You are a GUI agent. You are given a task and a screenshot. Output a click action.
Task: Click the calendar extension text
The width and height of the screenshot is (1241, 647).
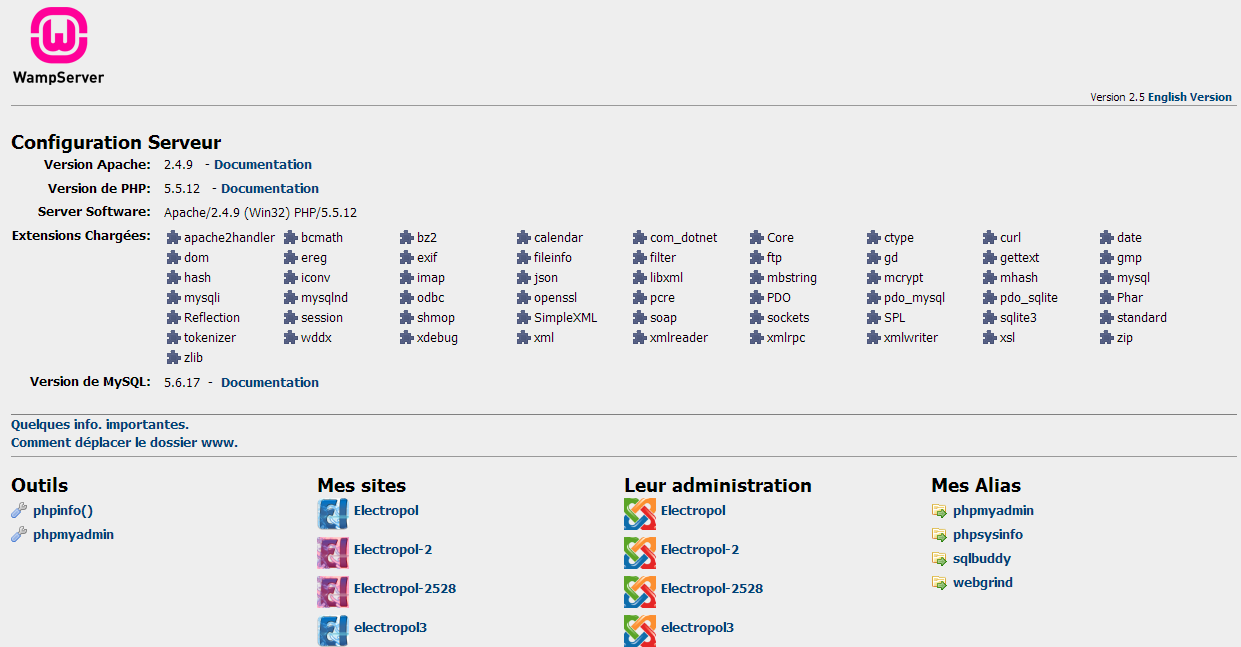point(558,238)
